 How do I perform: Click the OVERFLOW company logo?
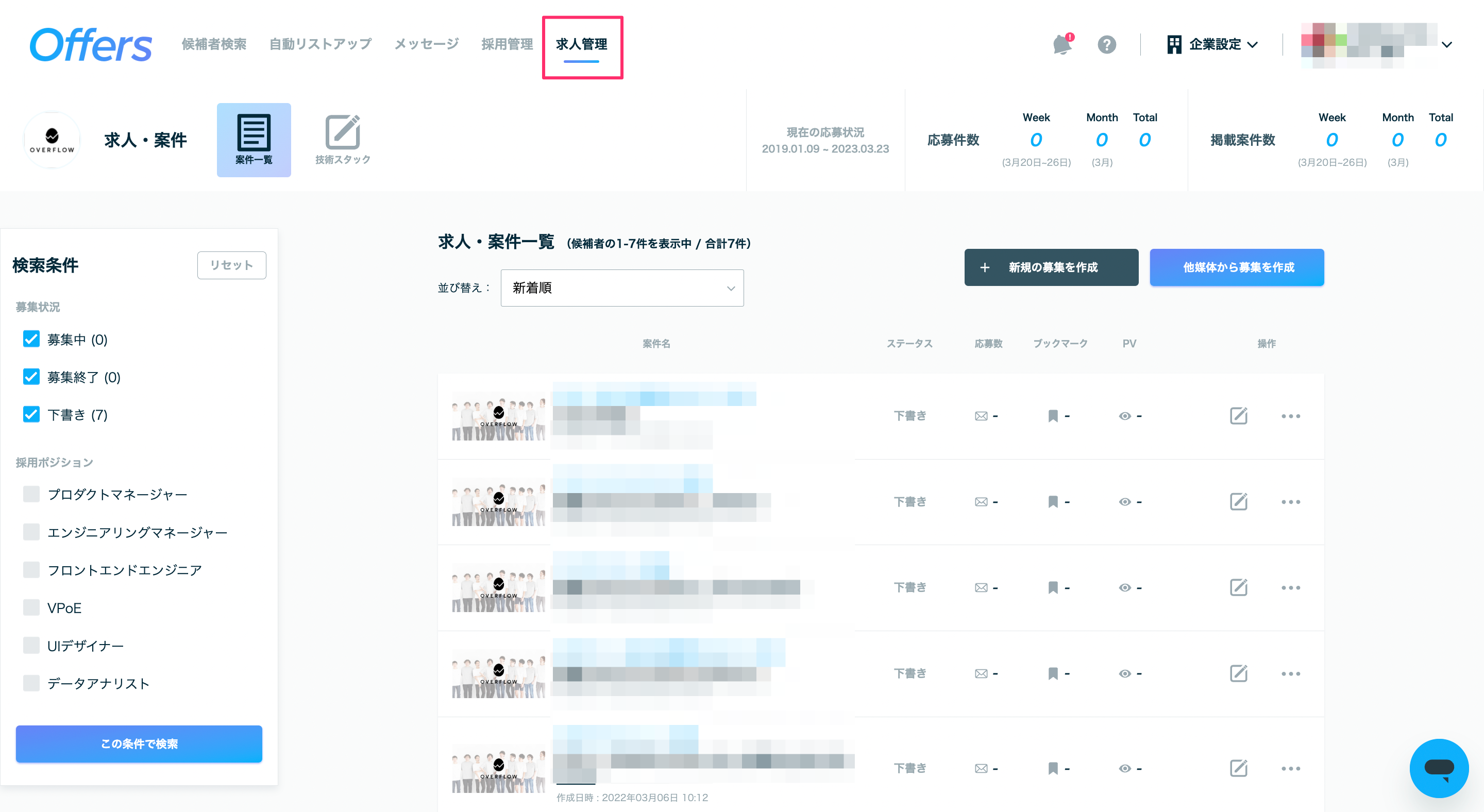coord(52,140)
